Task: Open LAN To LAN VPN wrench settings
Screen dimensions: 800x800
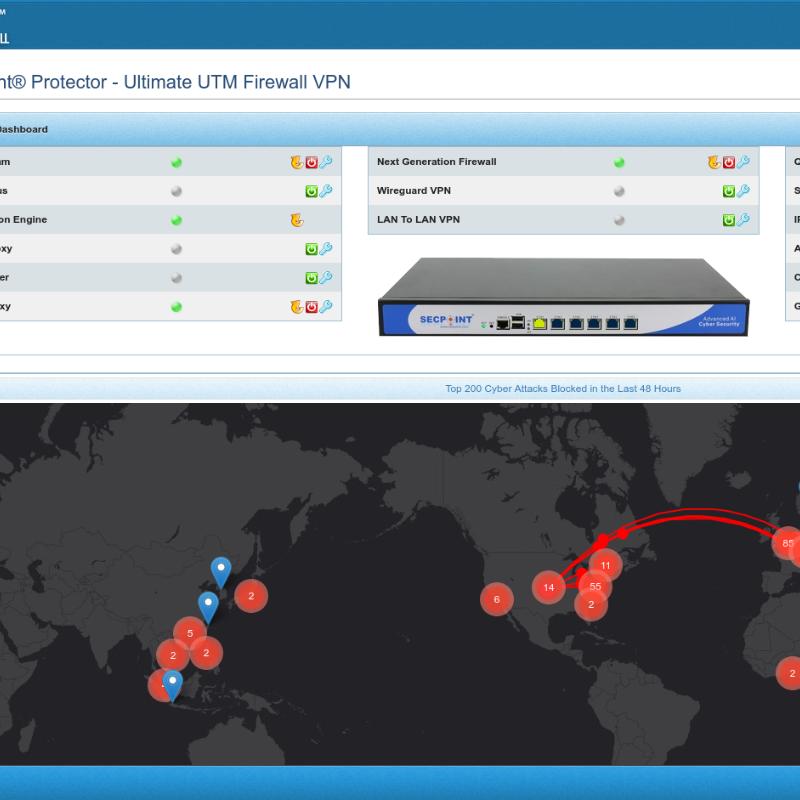Action: 743,219
